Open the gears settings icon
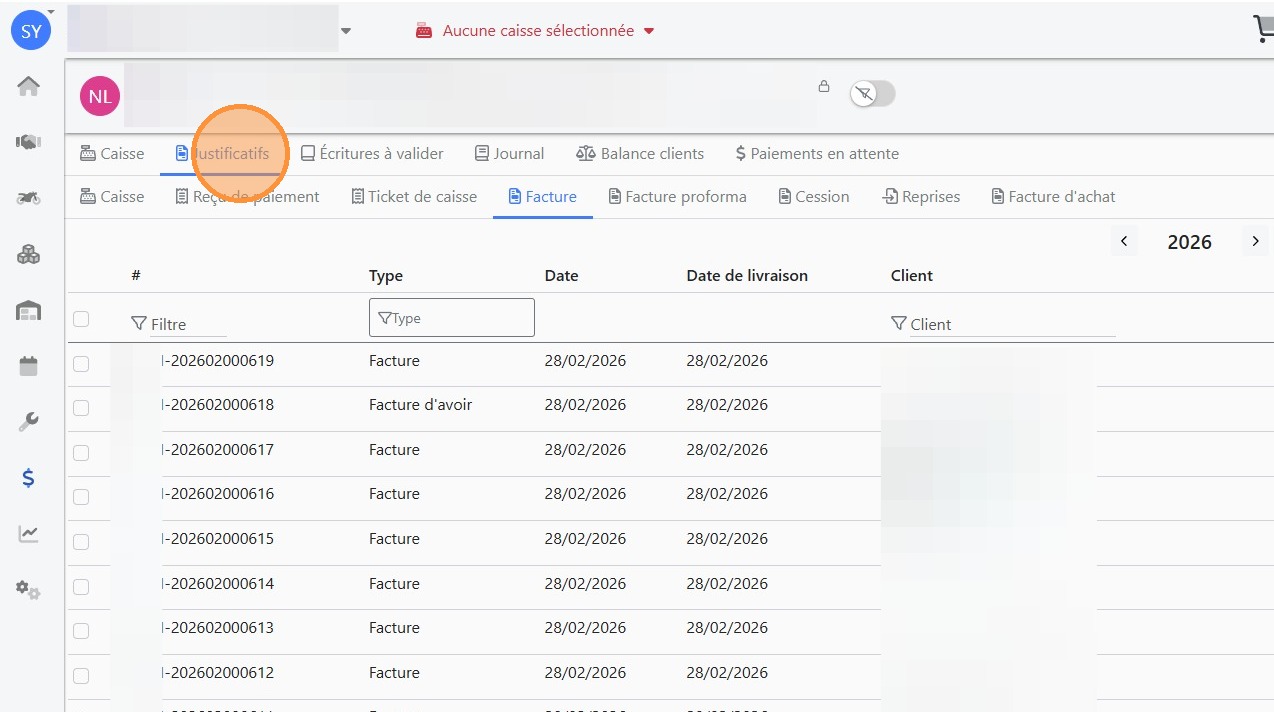 [29, 590]
